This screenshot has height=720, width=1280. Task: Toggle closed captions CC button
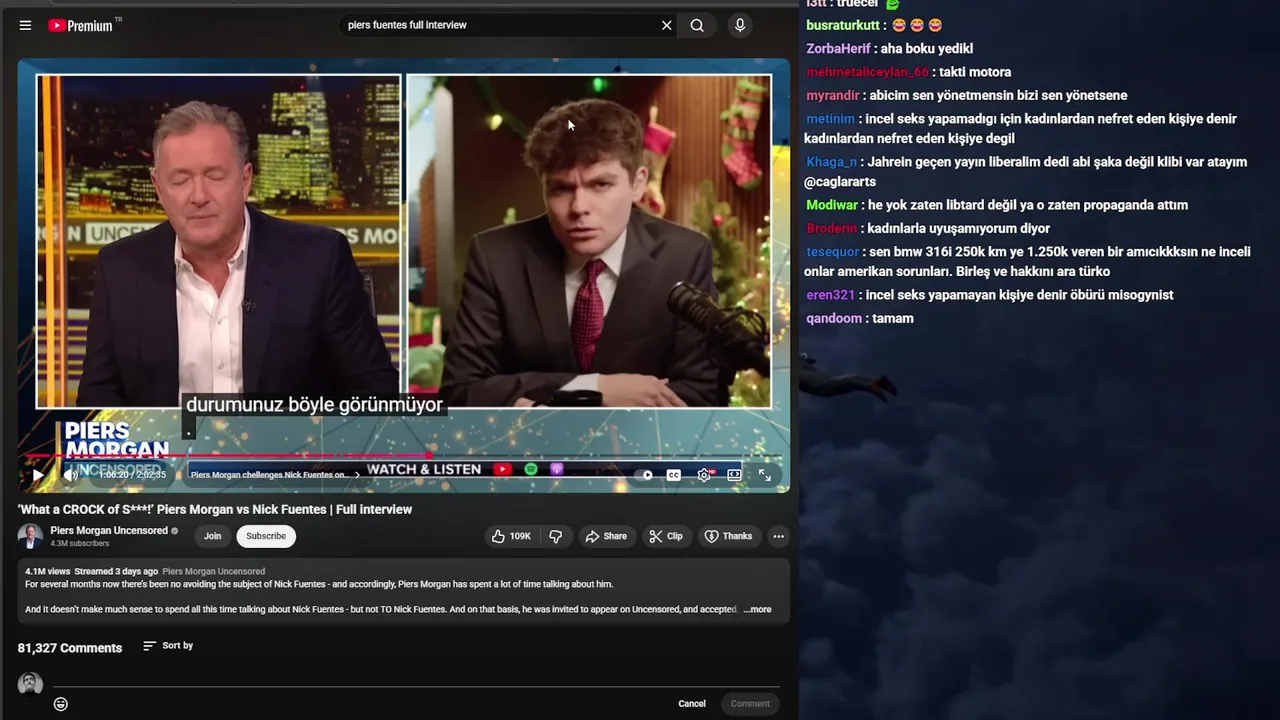674,475
